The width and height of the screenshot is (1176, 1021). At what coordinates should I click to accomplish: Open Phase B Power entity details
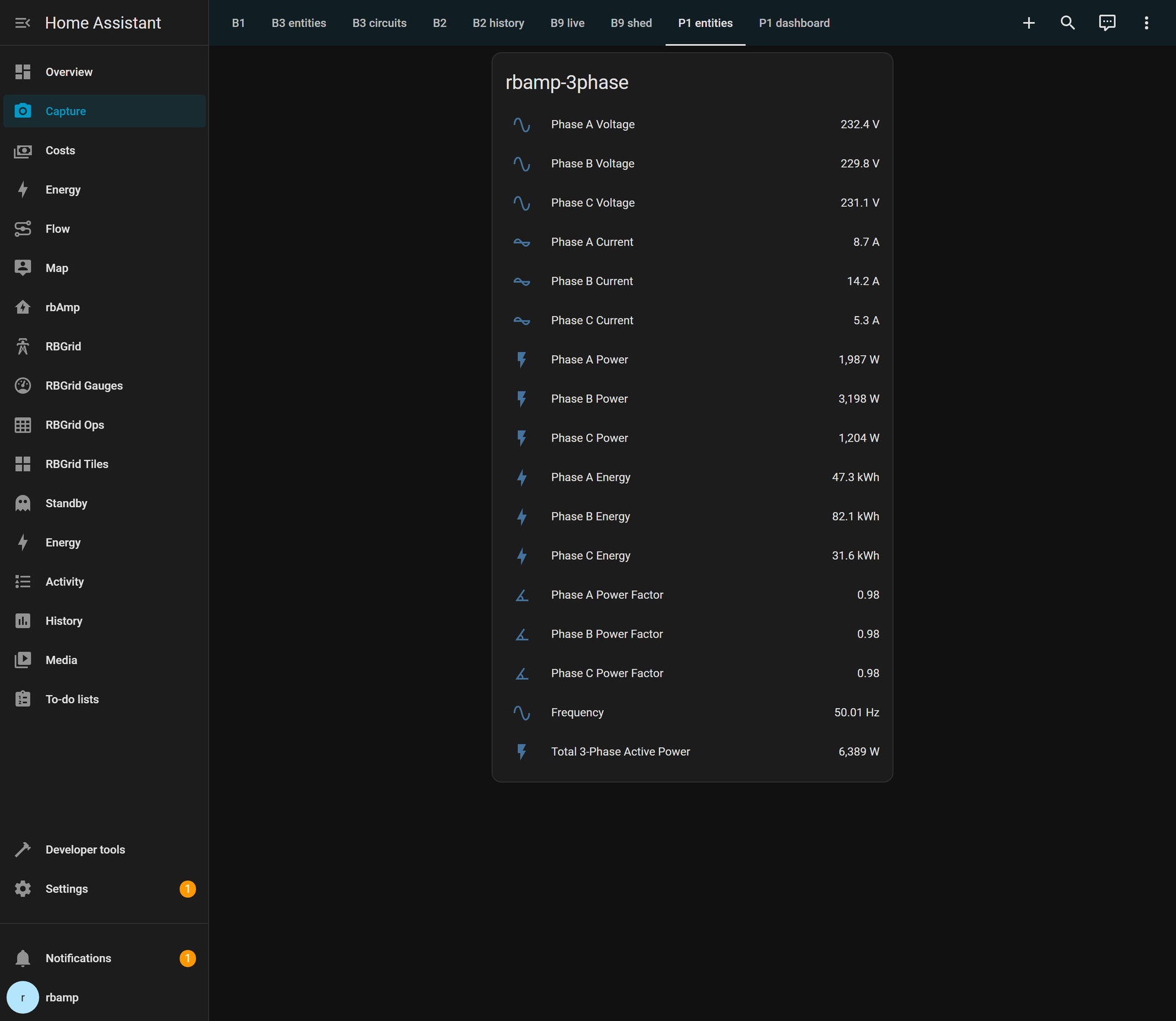(x=692, y=399)
